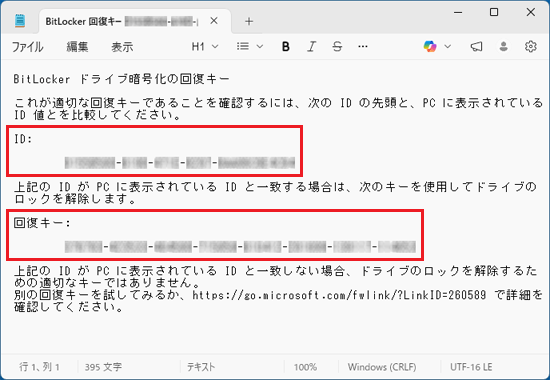Click the Notepad app icon in title bar
The height and width of the screenshot is (380, 550).
pos(20,21)
